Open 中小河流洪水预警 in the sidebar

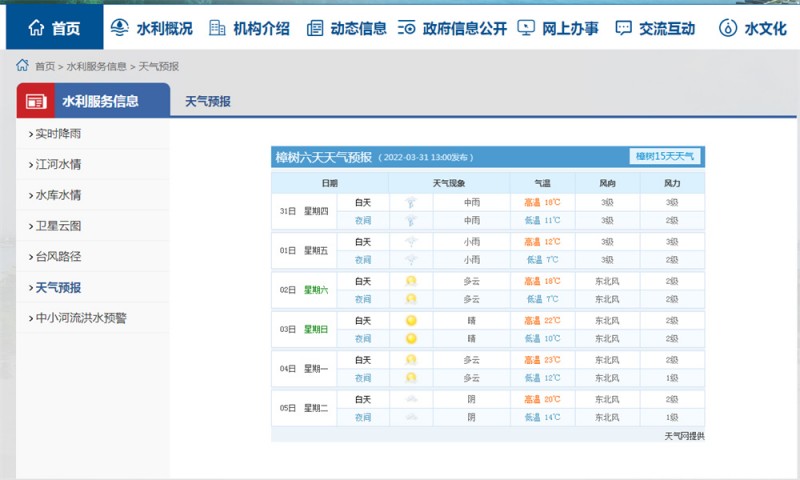click(81, 318)
